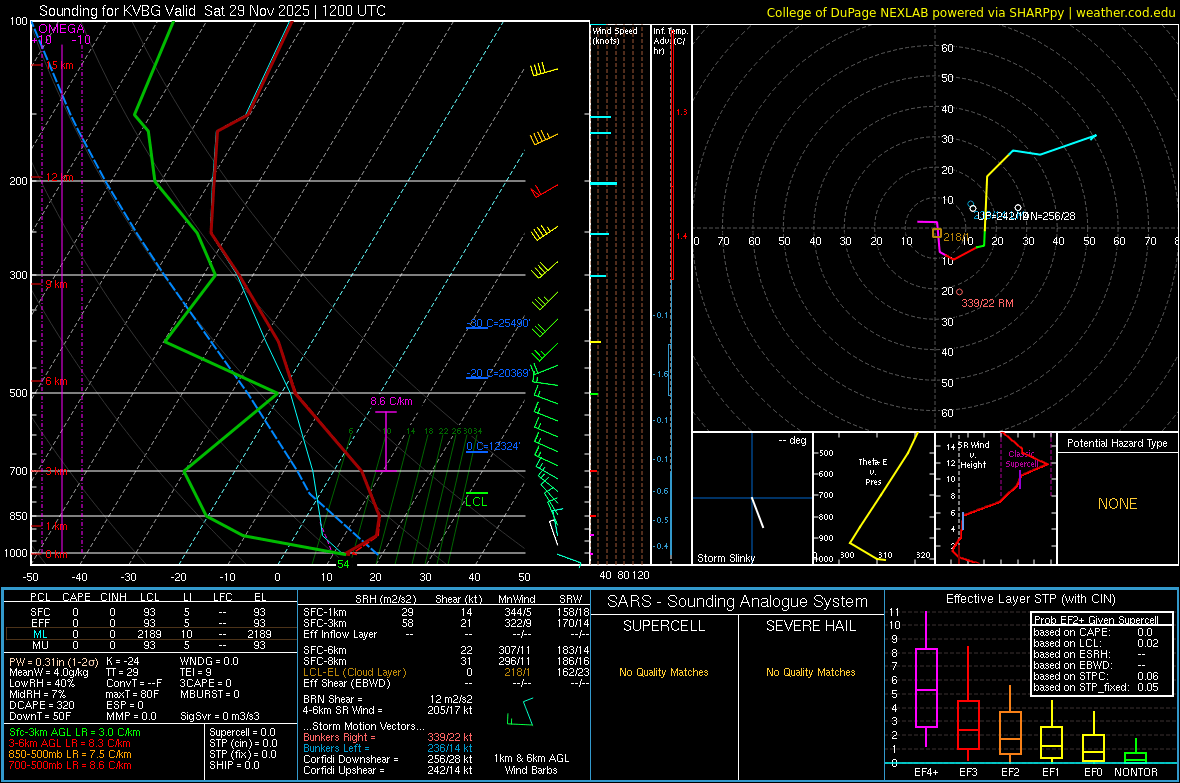Click the 'Potential Hazard Type' header

click(x=1117, y=443)
